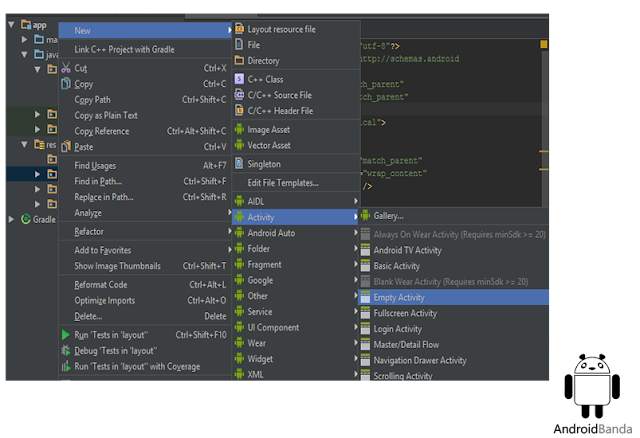The image size is (640, 438).
Task: Click the Singleton file icon
Action: tap(240, 164)
